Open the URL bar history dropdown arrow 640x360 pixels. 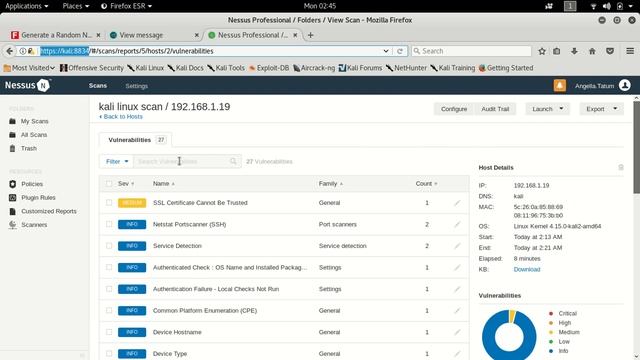coord(386,51)
